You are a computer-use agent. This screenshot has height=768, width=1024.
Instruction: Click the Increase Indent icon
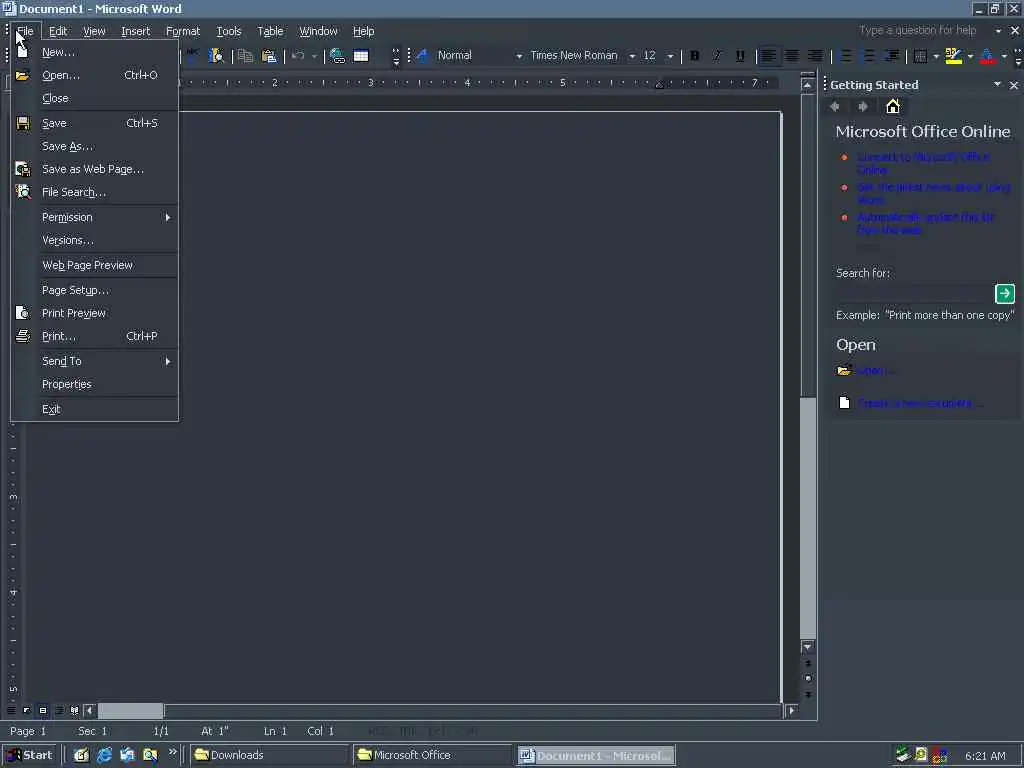click(892, 56)
